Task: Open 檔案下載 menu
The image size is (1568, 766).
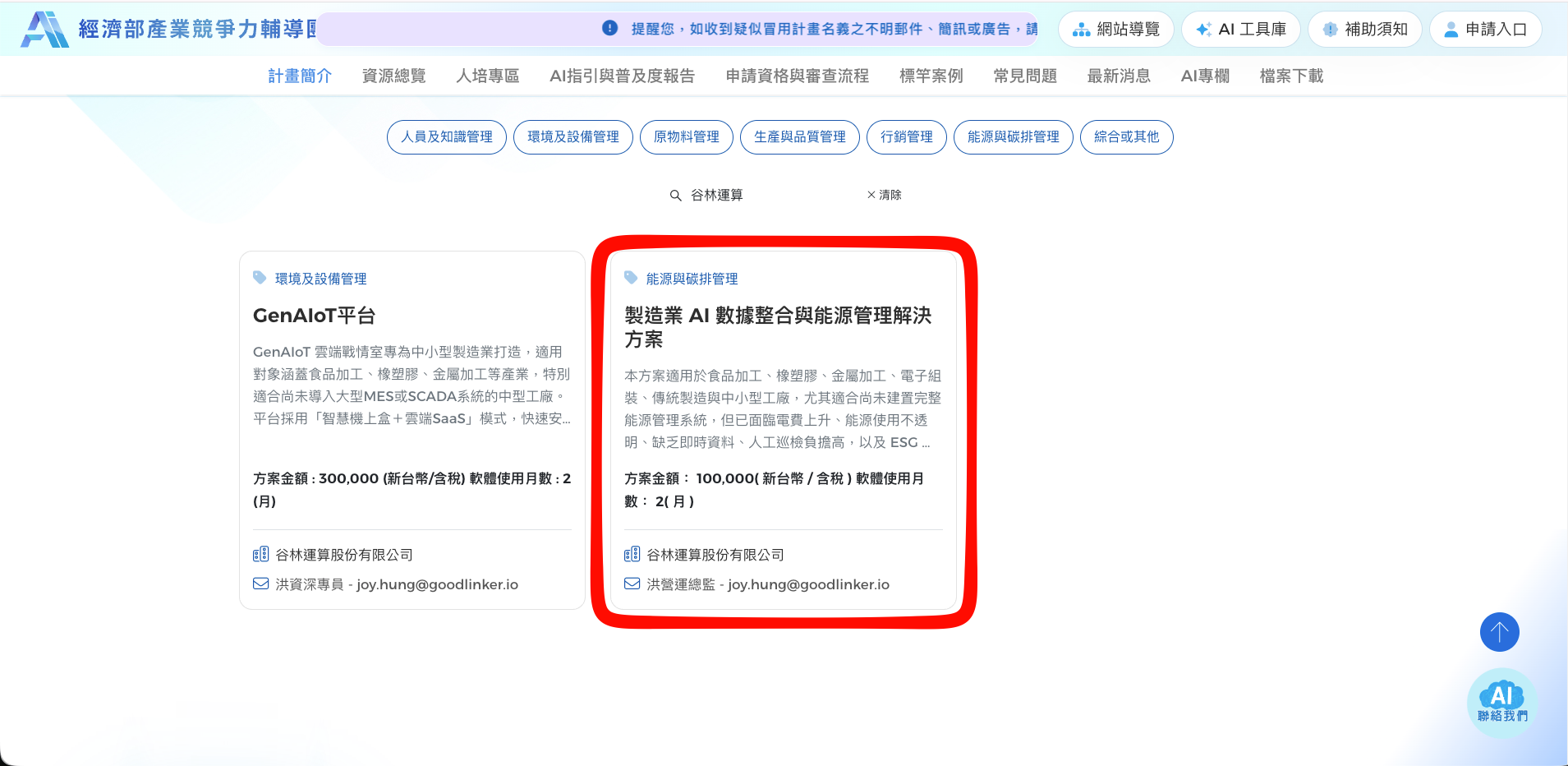Action: coord(1291,76)
